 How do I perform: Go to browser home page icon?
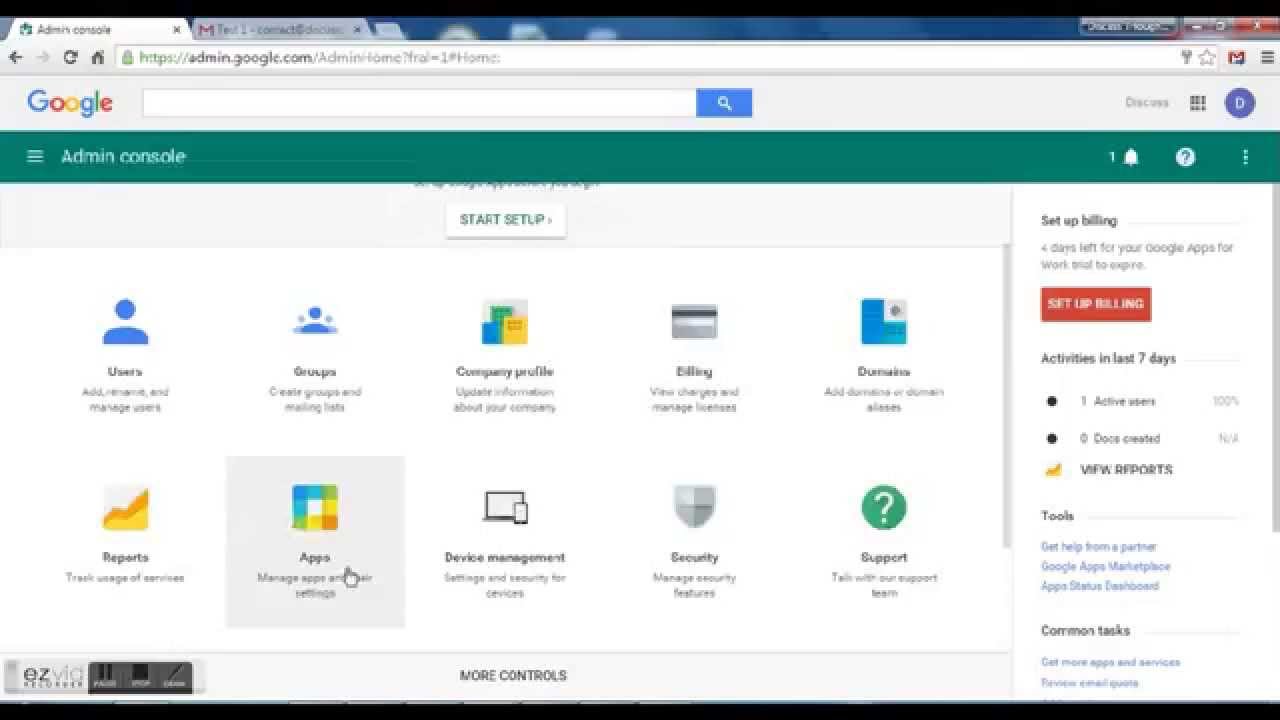[97, 57]
